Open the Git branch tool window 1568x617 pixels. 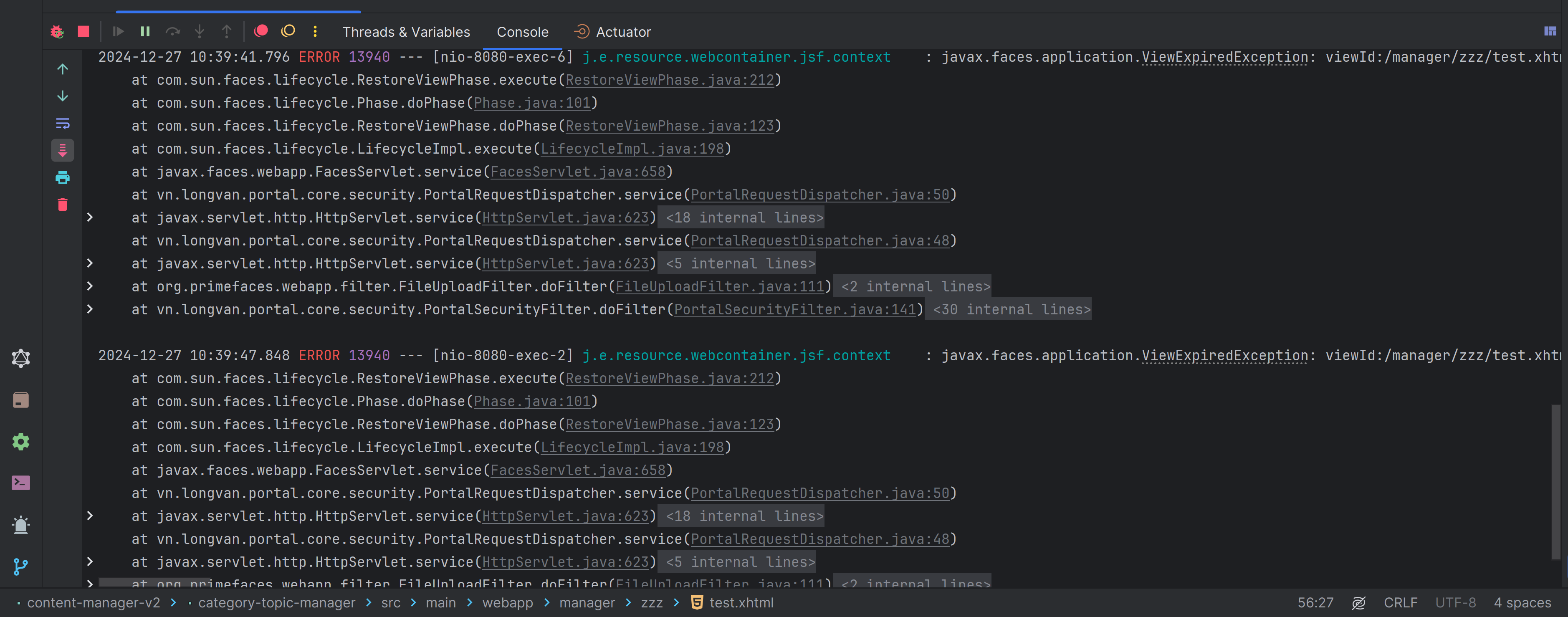tap(21, 566)
